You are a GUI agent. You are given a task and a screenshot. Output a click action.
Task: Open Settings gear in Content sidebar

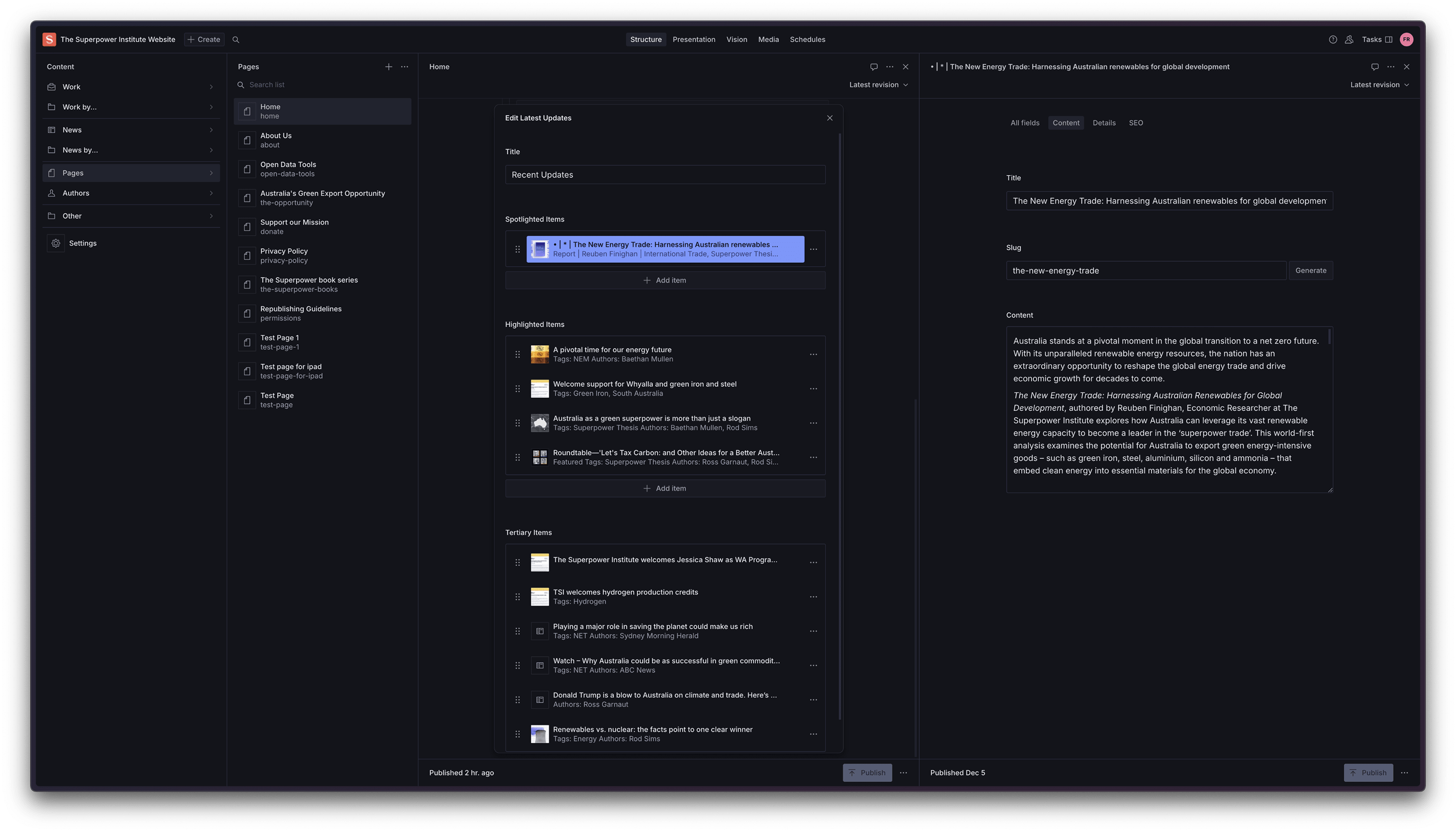(x=56, y=244)
